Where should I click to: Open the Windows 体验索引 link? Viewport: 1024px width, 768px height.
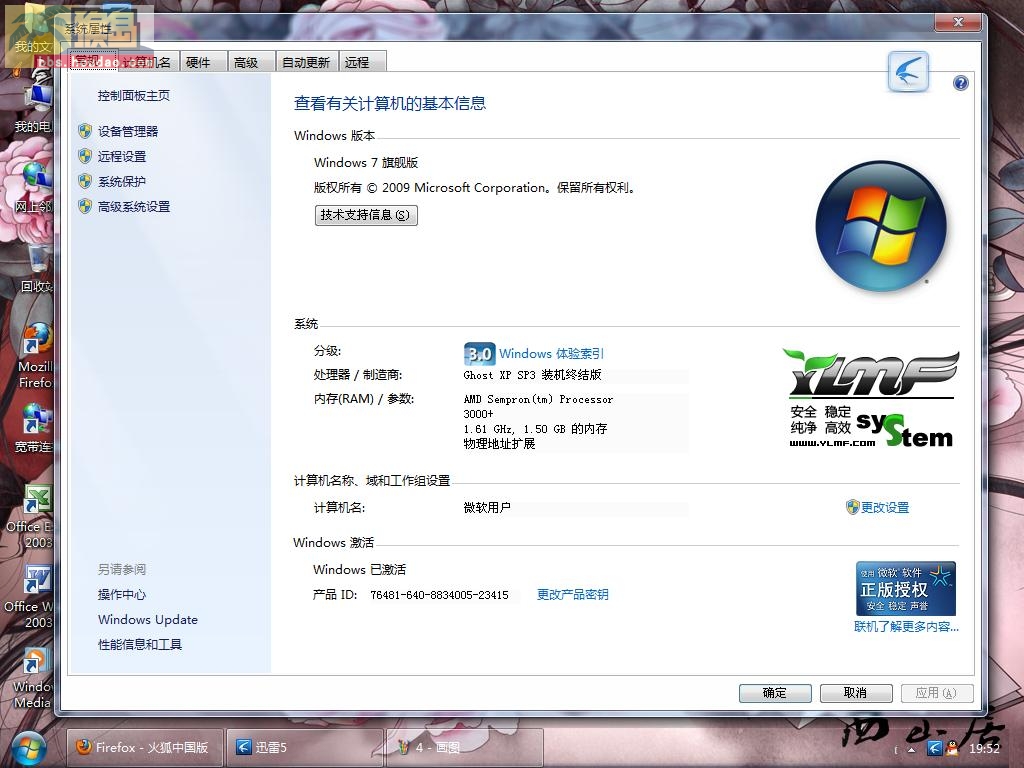pos(552,354)
